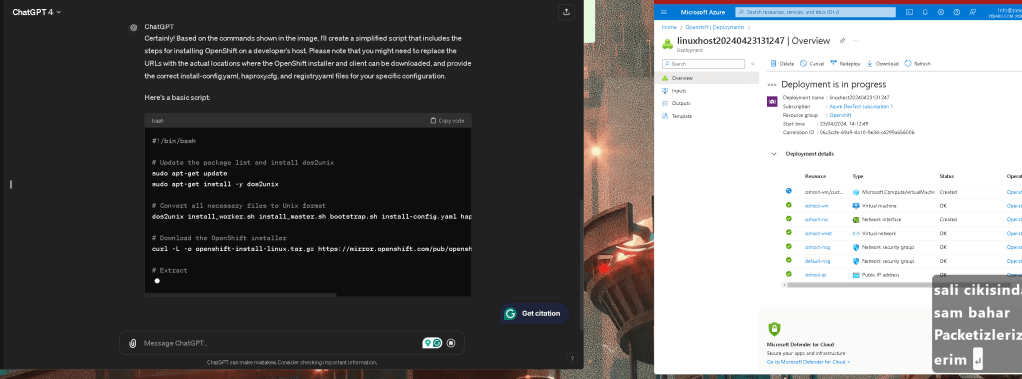Viewport: 1022px width, 379px height.
Task: Open the default-nsg resource link
Action: coord(817,261)
